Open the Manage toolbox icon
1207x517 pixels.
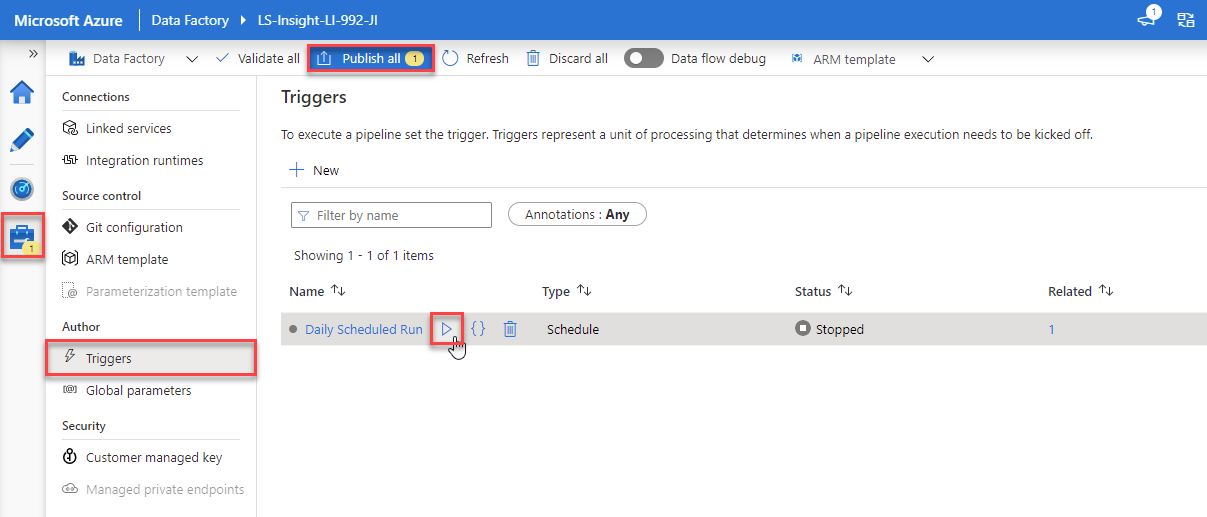click(x=22, y=236)
